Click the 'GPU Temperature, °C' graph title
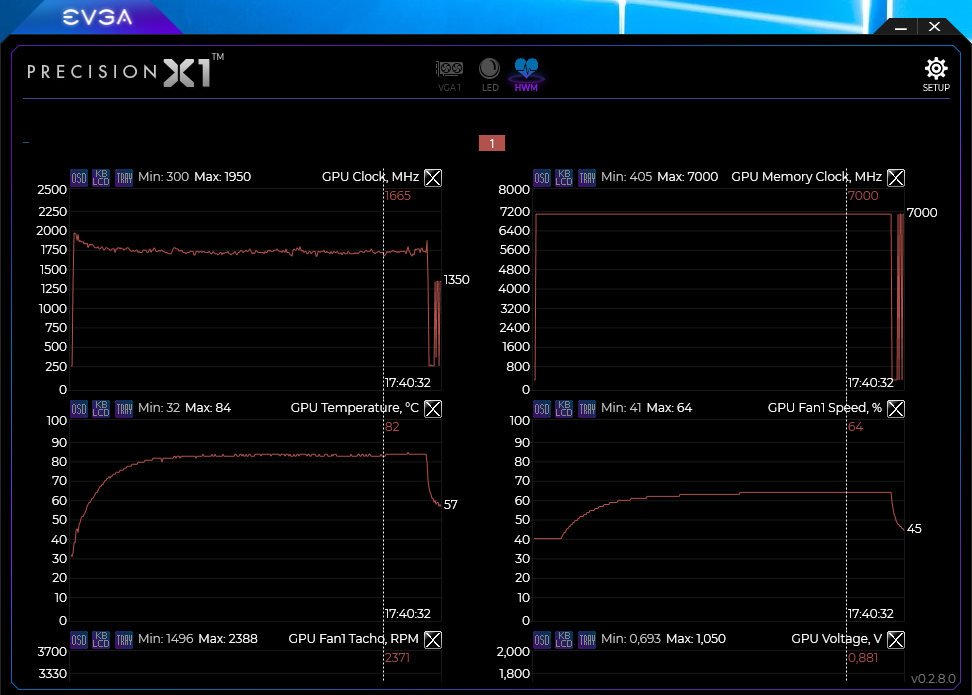972x695 pixels. tap(355, 407)
